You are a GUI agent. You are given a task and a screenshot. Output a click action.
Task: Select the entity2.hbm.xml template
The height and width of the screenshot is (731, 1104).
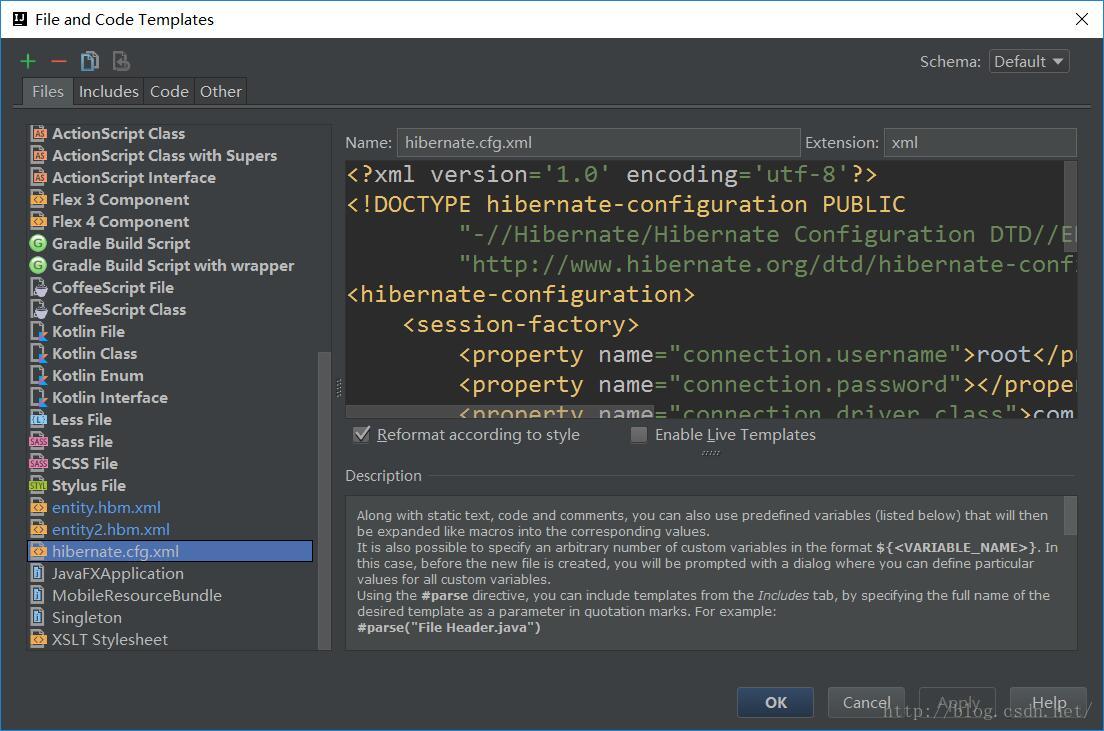pyautogui.click(x=170, y=529)
